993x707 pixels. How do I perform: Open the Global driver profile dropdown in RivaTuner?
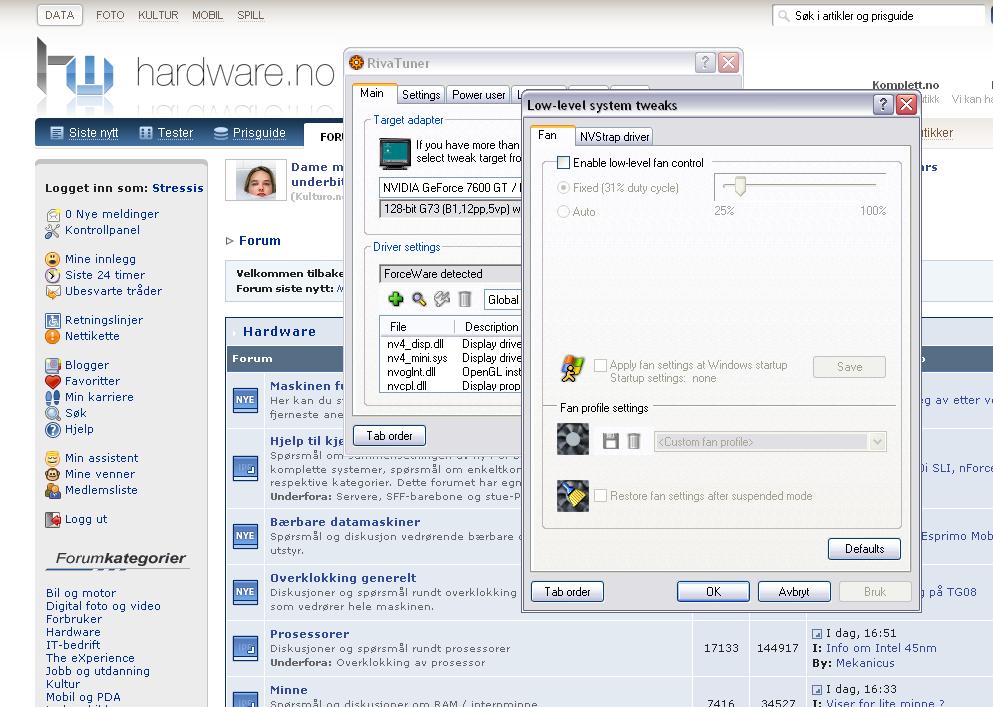(503, 300)
